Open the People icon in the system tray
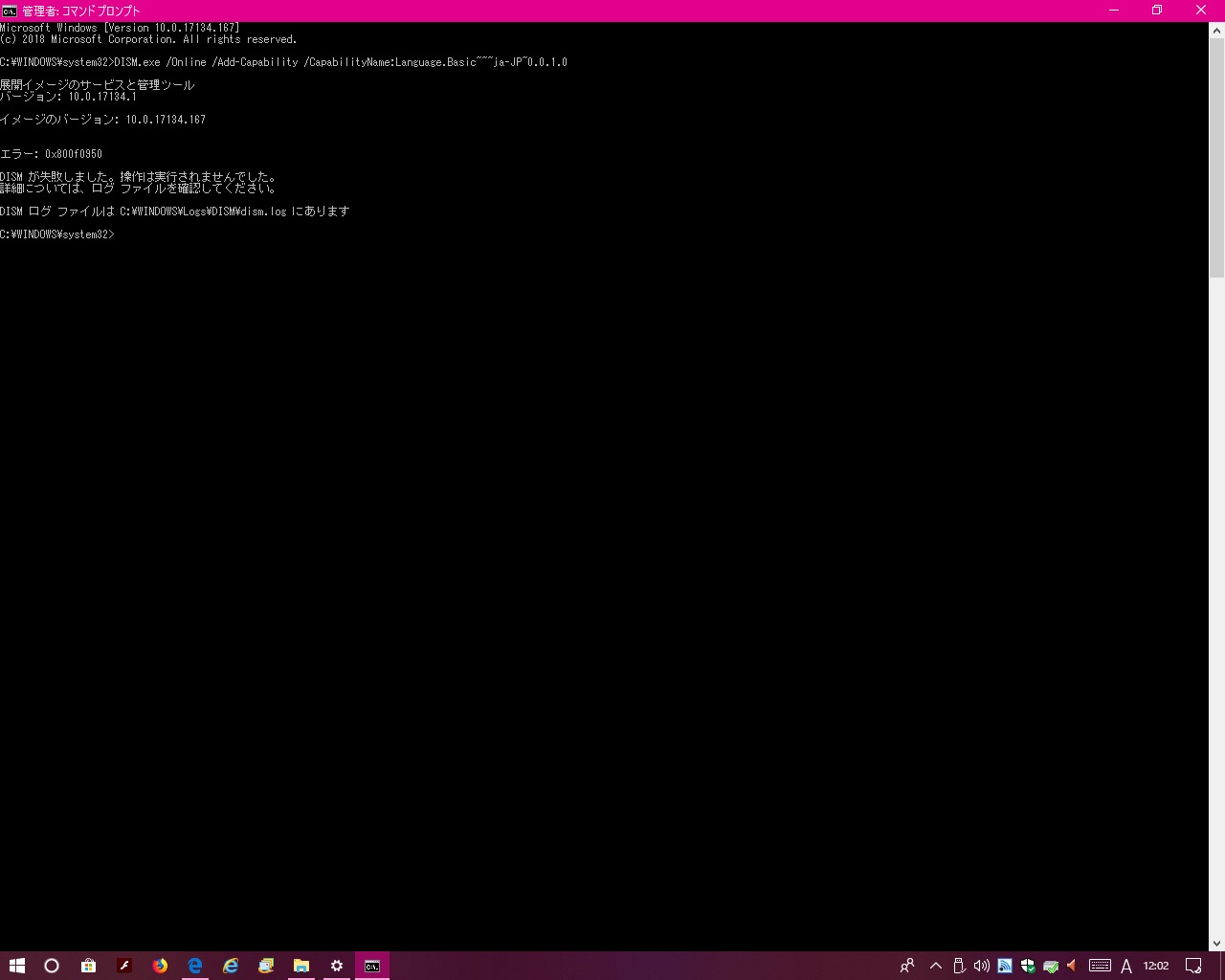Viewport: 1225px width, 980px height. (x=906, y=966)
